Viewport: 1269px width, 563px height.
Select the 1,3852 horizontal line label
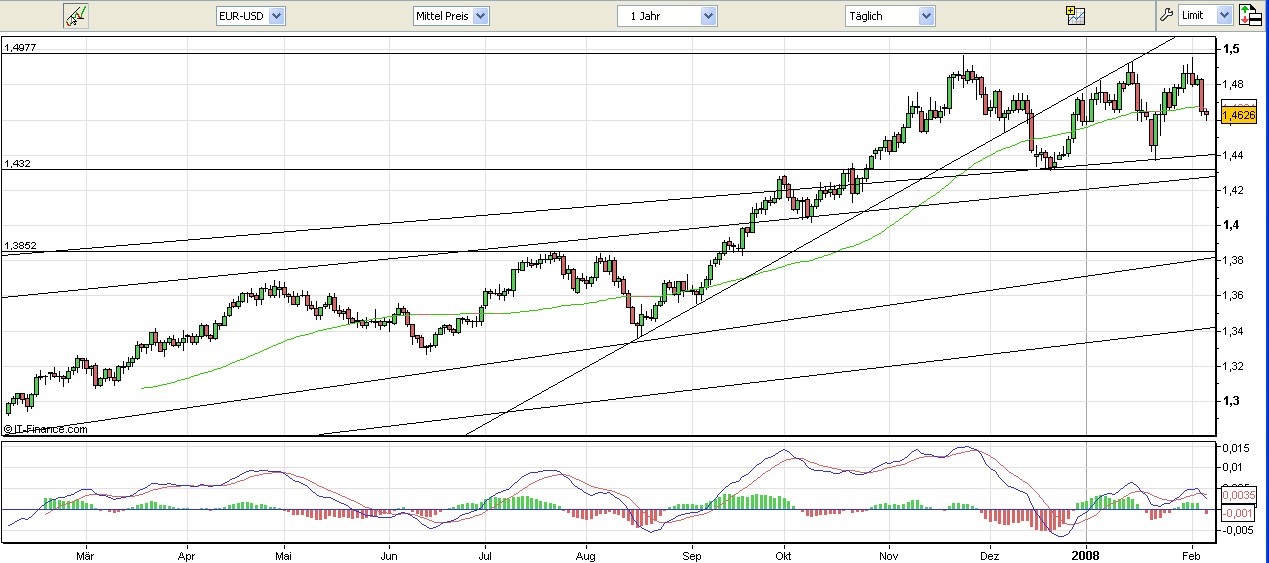19,245
